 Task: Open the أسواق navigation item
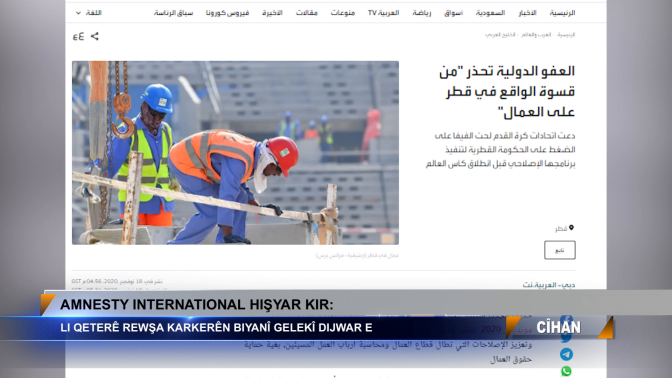click(x=453, y=13)
